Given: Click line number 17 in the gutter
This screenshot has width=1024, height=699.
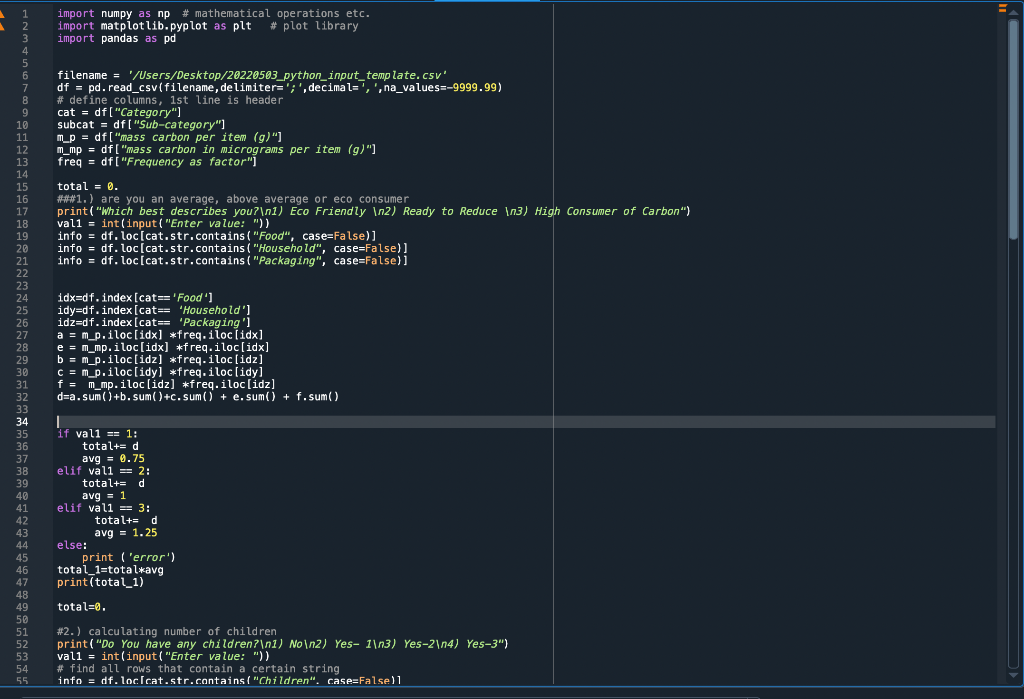Looking at the screenshot, I should [x=22, y=212].
